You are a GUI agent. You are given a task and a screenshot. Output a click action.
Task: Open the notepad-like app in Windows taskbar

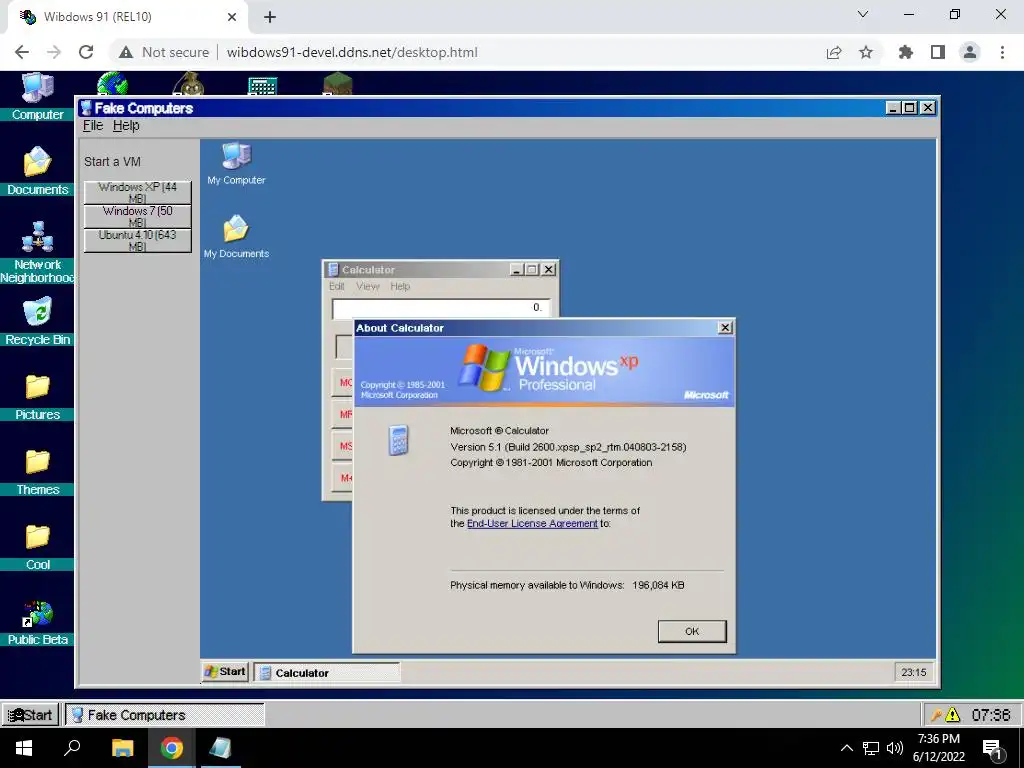220,748
